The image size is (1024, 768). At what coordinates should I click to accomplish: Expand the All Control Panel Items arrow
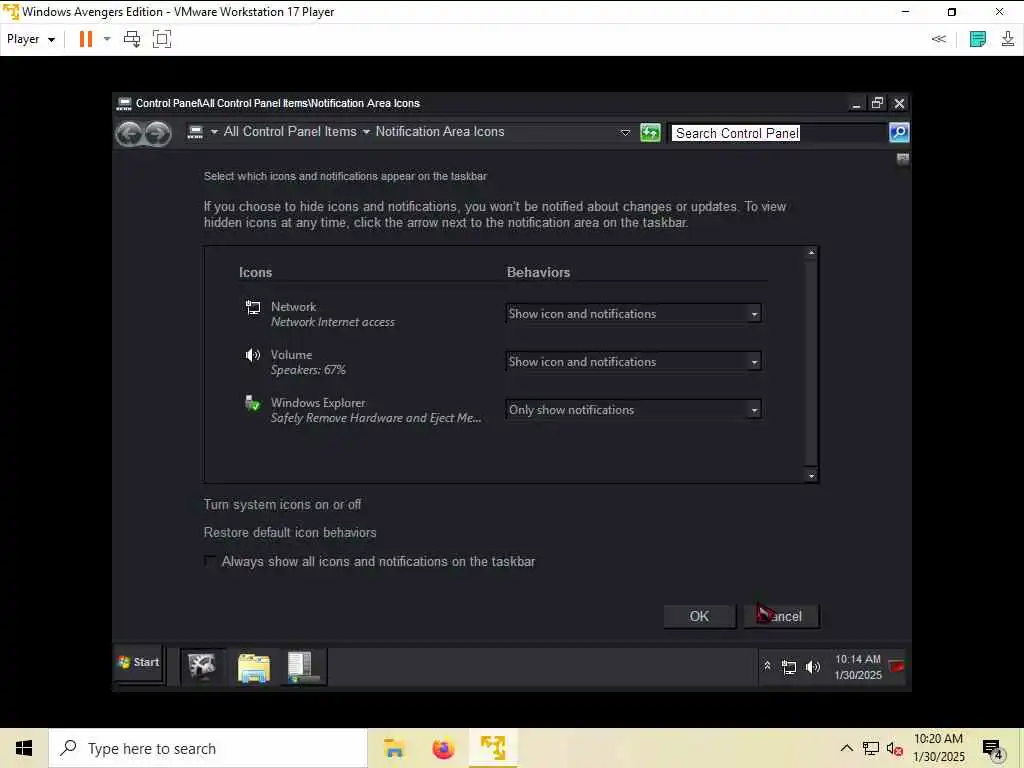(x=366, y=132)
